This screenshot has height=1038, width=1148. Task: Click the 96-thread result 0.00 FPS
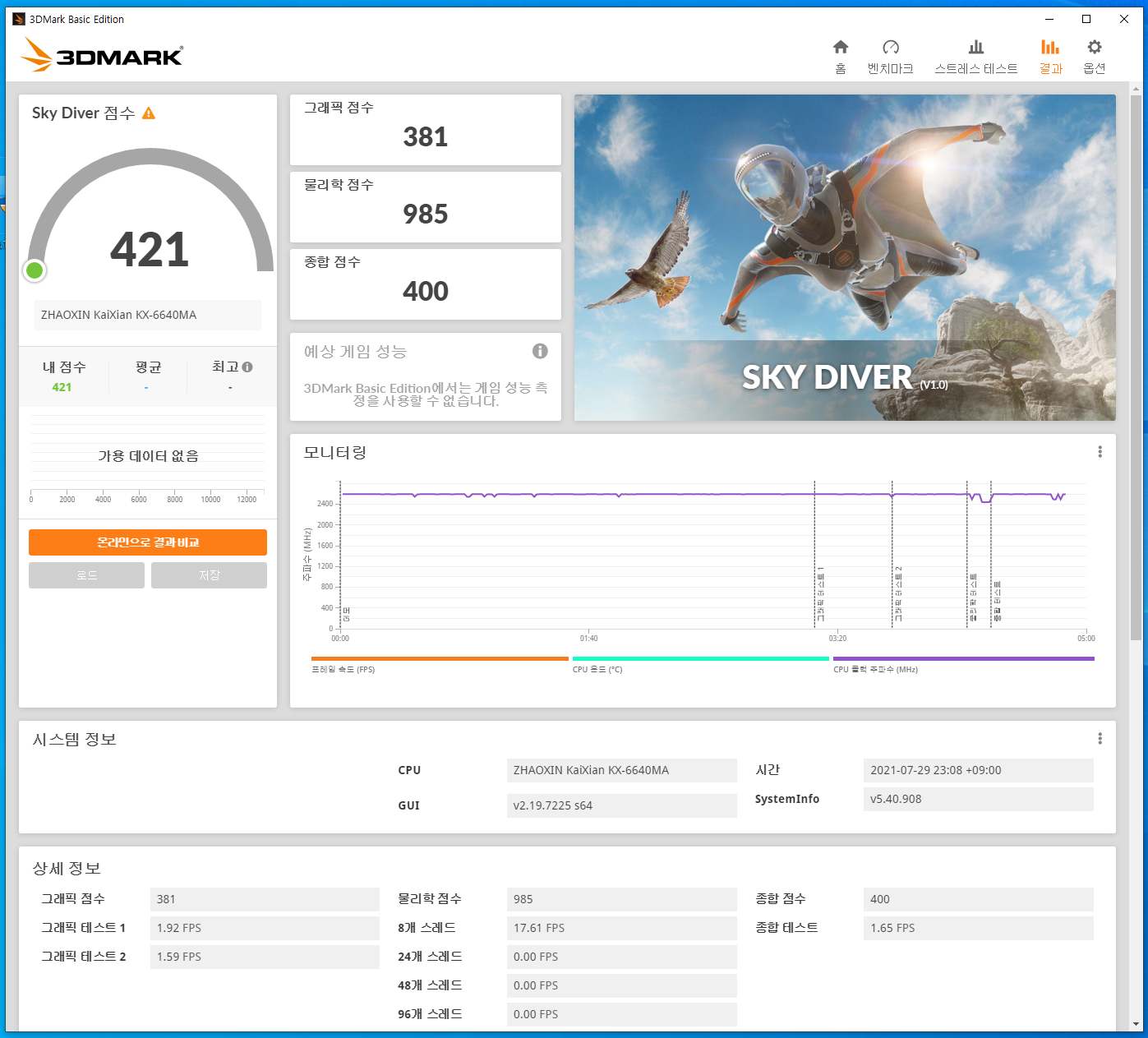click(621, 1014)
